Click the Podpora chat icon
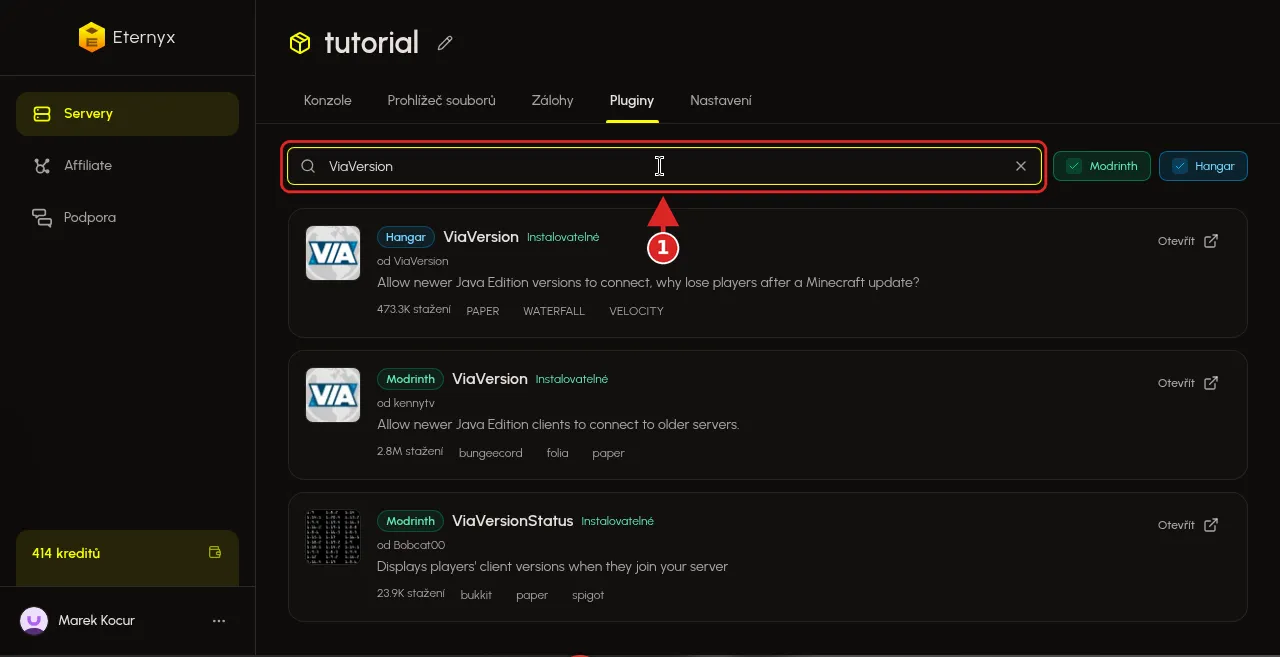The width and height of the screenshot is (1280, 657). point(42,218)
